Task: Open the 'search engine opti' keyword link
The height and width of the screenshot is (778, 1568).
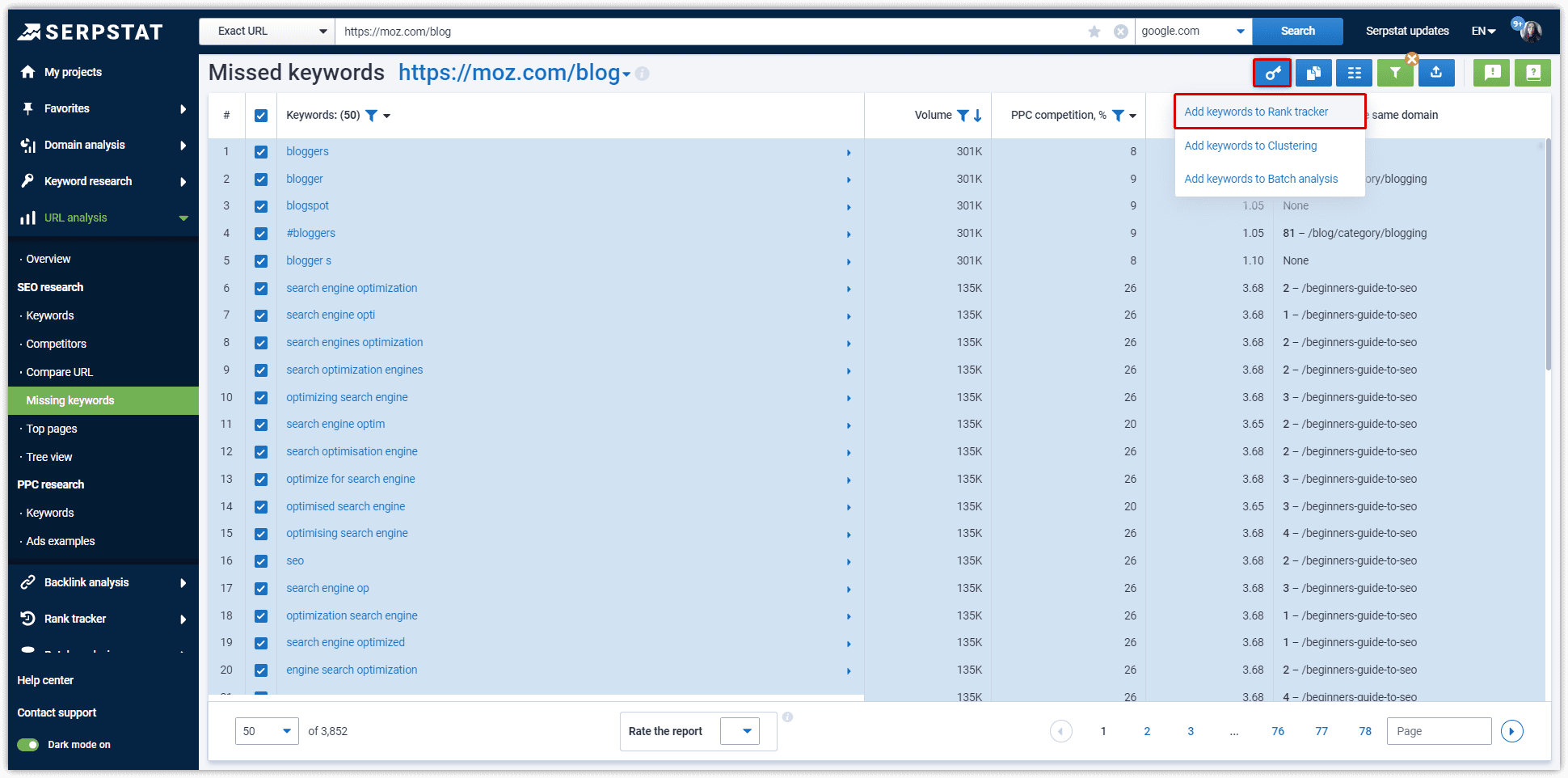Action: click(x=331, y=315)
